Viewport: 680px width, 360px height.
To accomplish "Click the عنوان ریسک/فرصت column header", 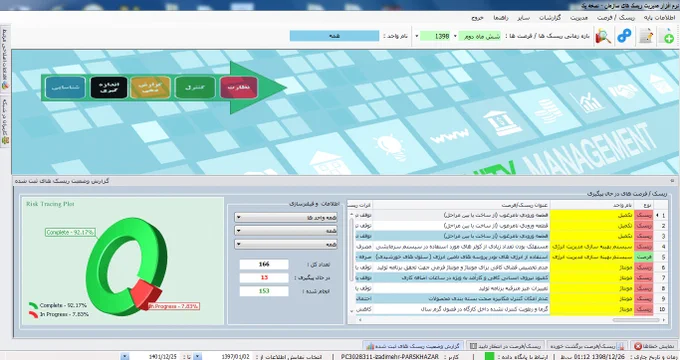I will [x=461, y=205].
